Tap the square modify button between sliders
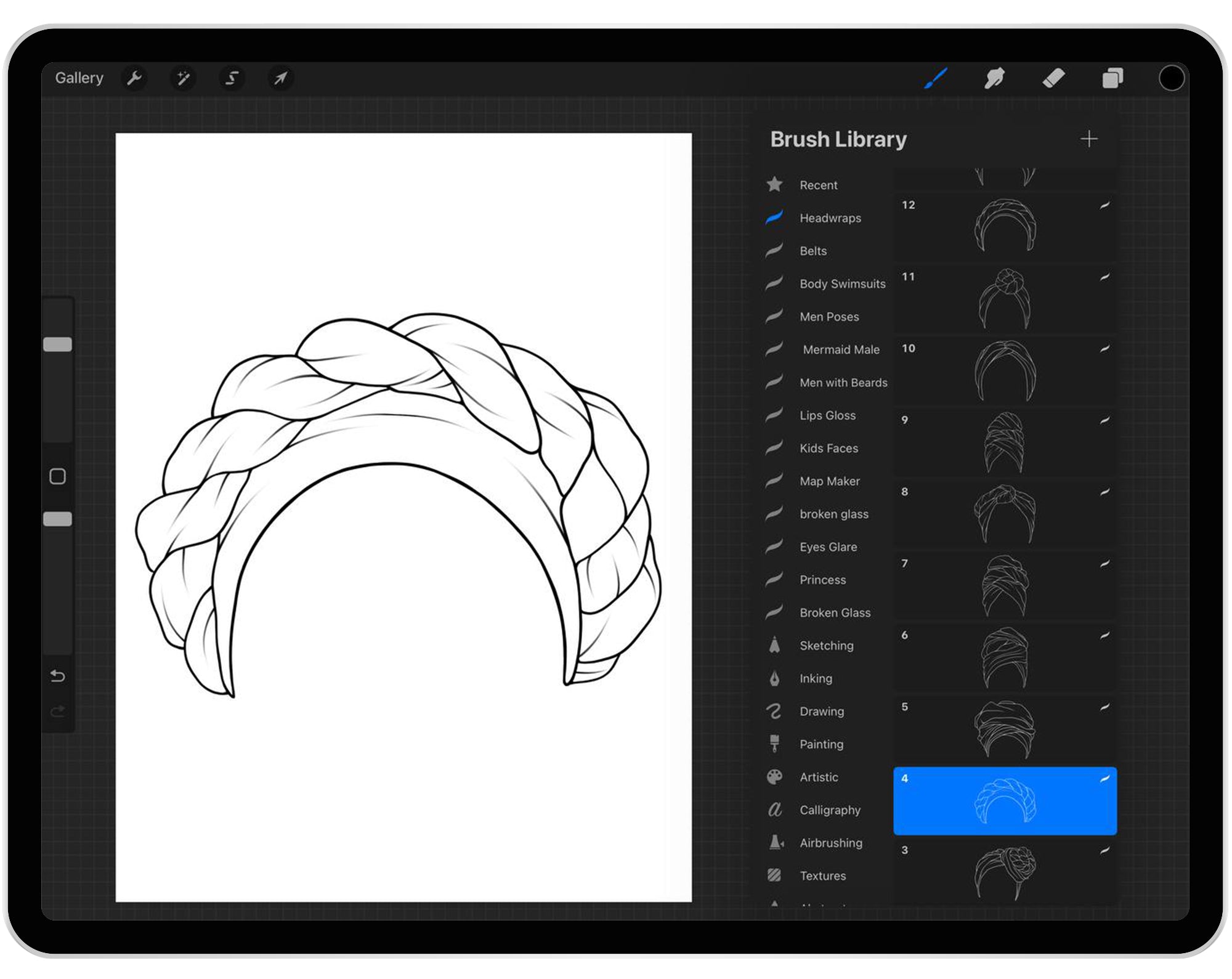 (x=57, y=476)
